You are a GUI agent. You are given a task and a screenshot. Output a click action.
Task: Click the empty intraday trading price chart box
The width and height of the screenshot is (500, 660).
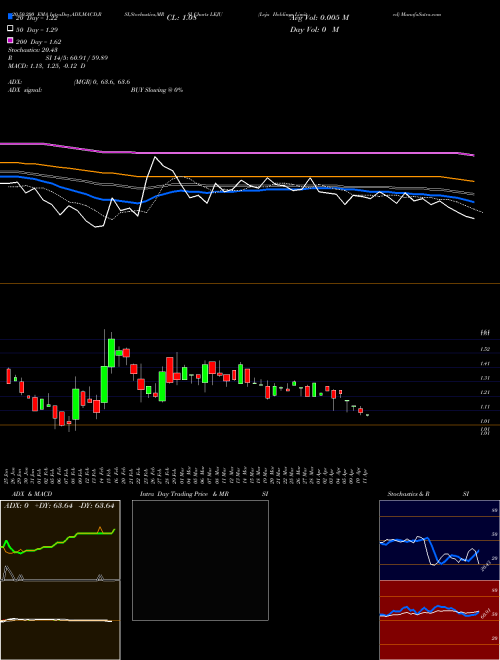(x=200, y=560)
